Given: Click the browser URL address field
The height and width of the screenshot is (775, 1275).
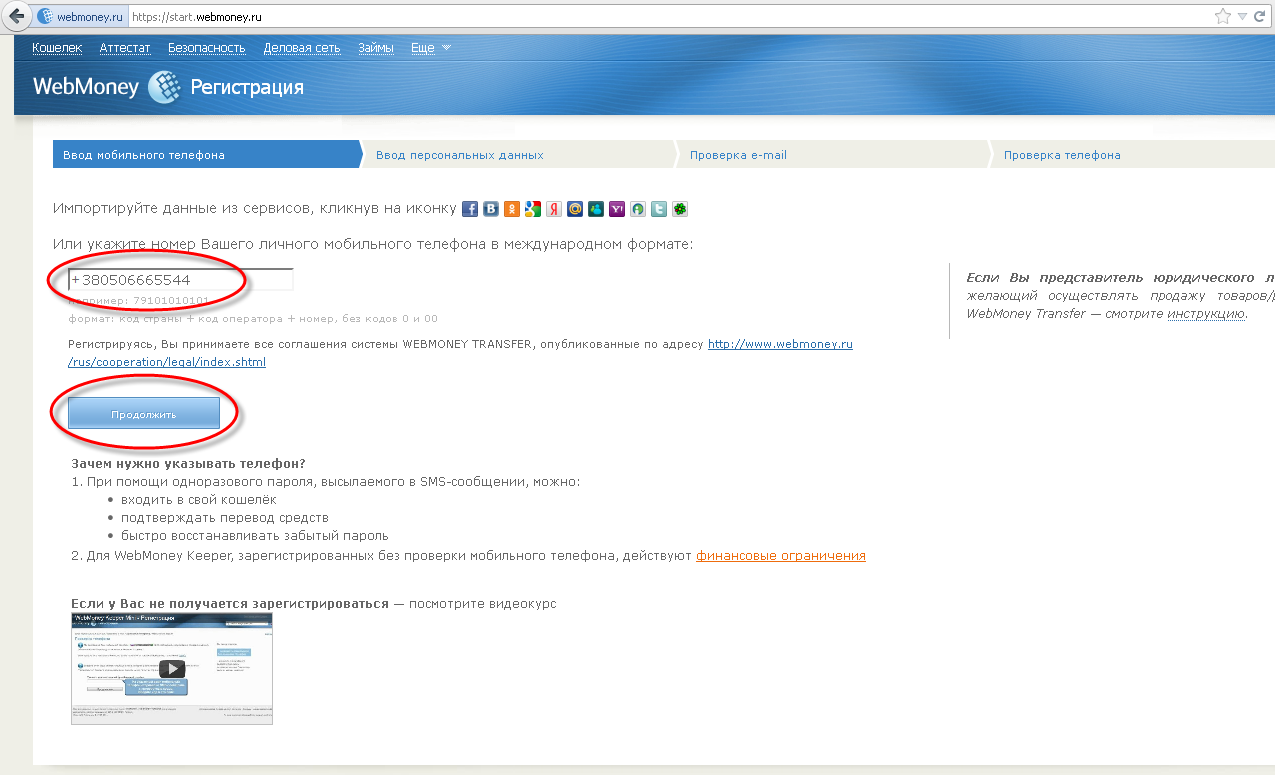Looking at the screenshot, I should 670,17.
